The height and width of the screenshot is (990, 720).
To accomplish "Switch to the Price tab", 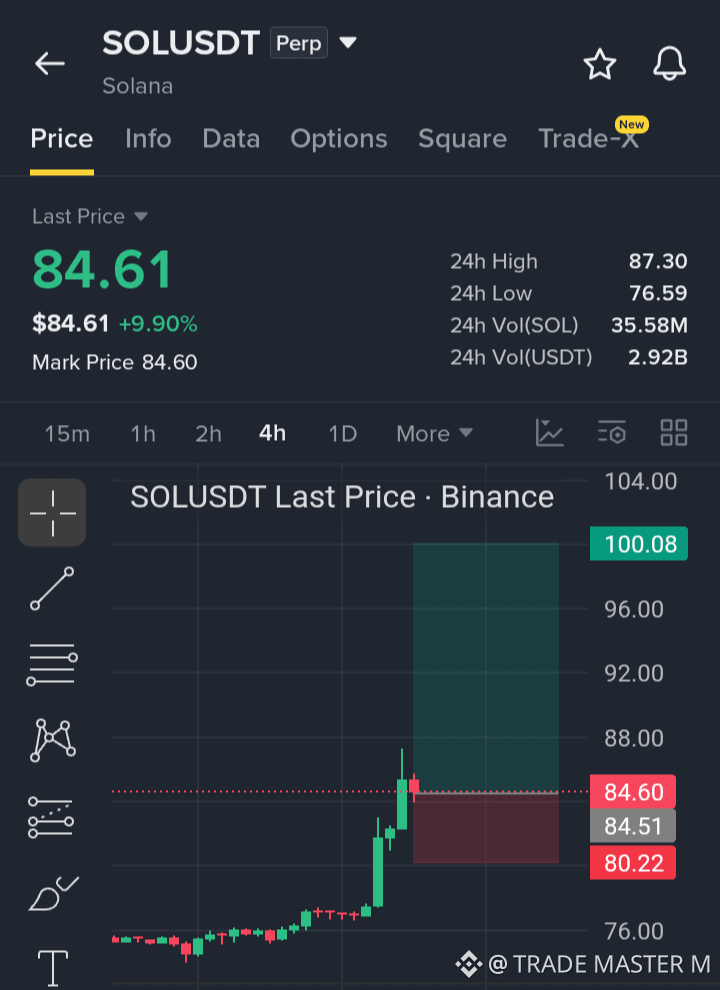I will pos(62,139).
